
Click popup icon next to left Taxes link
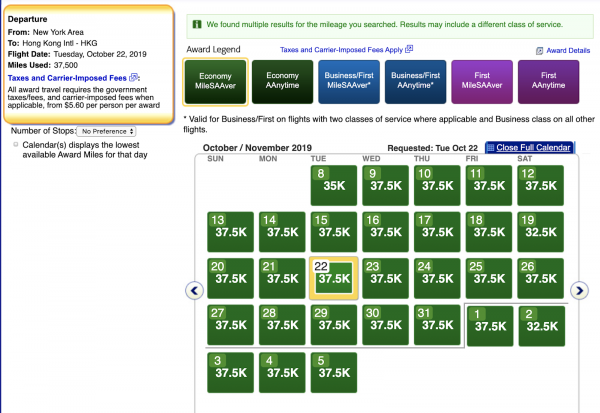coord(134,77)
